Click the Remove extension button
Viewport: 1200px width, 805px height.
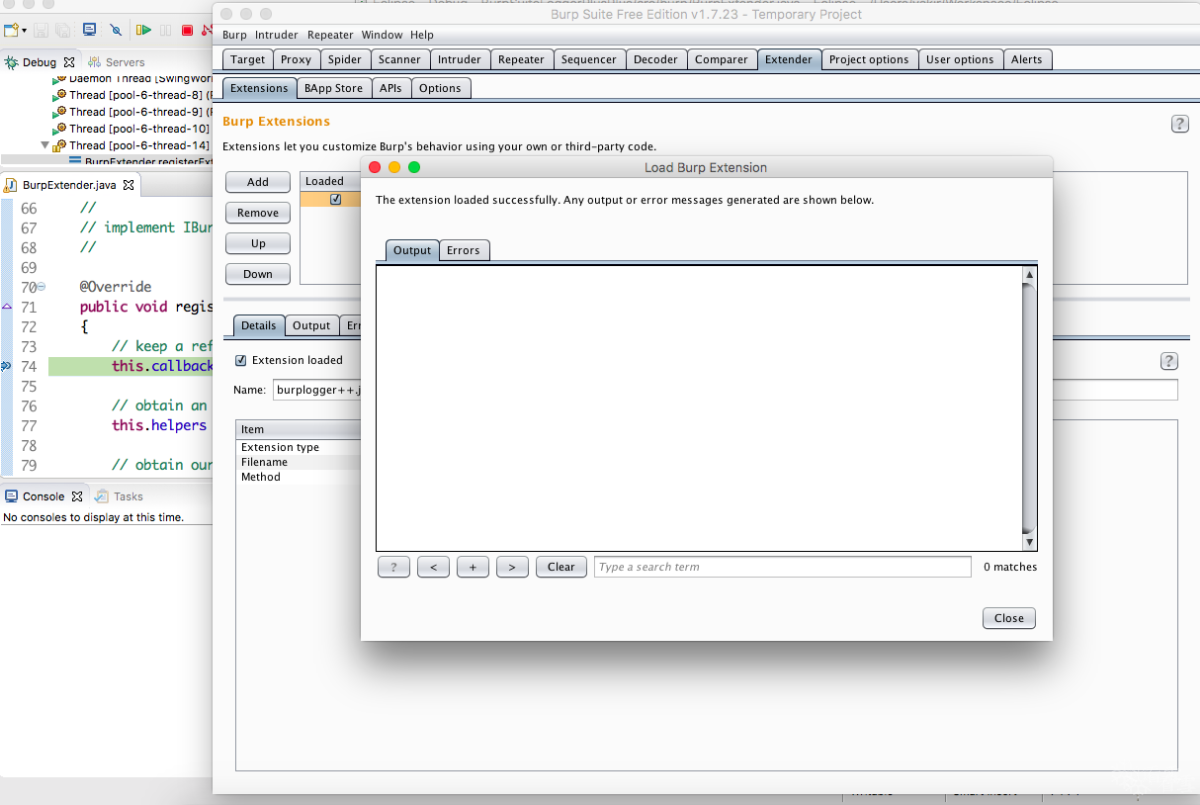258,213
